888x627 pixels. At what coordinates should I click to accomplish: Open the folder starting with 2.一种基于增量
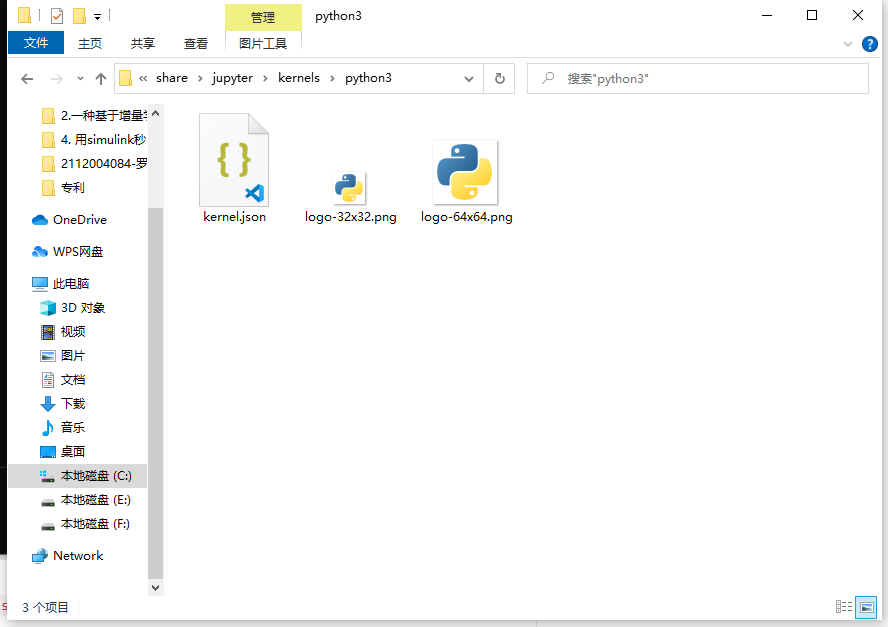click(x=94, y=116)
